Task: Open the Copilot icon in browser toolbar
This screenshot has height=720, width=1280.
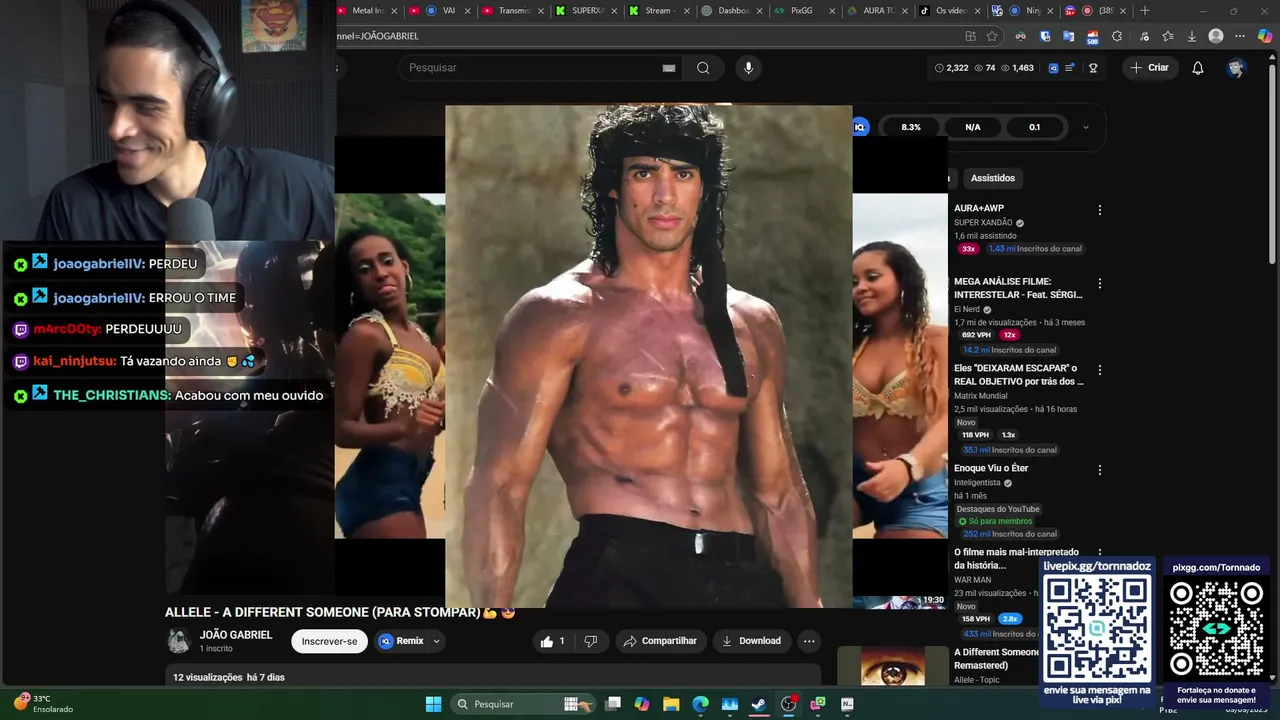Action: 1265,36
